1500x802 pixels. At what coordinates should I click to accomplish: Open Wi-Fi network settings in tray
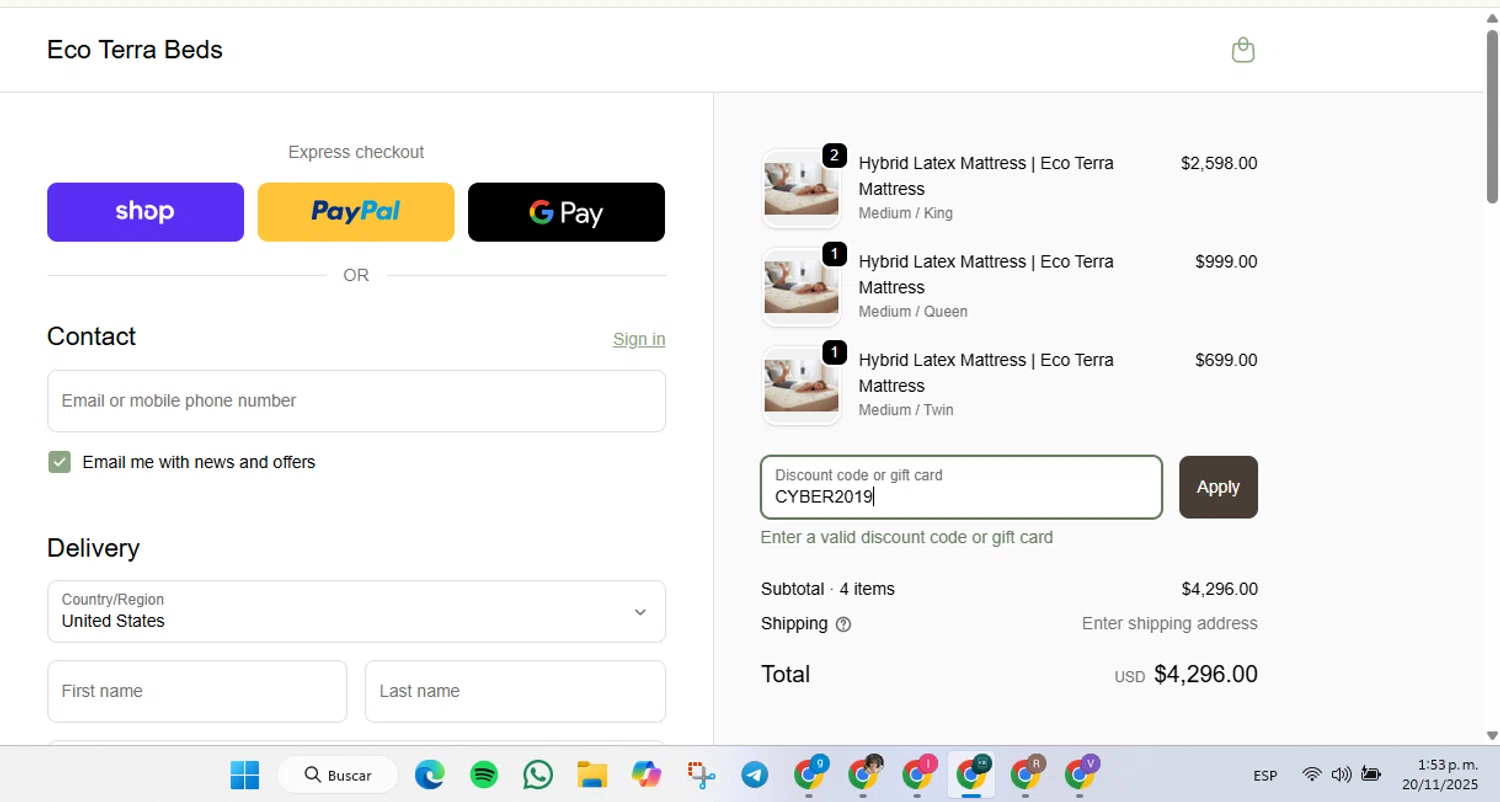(1312, 774)
